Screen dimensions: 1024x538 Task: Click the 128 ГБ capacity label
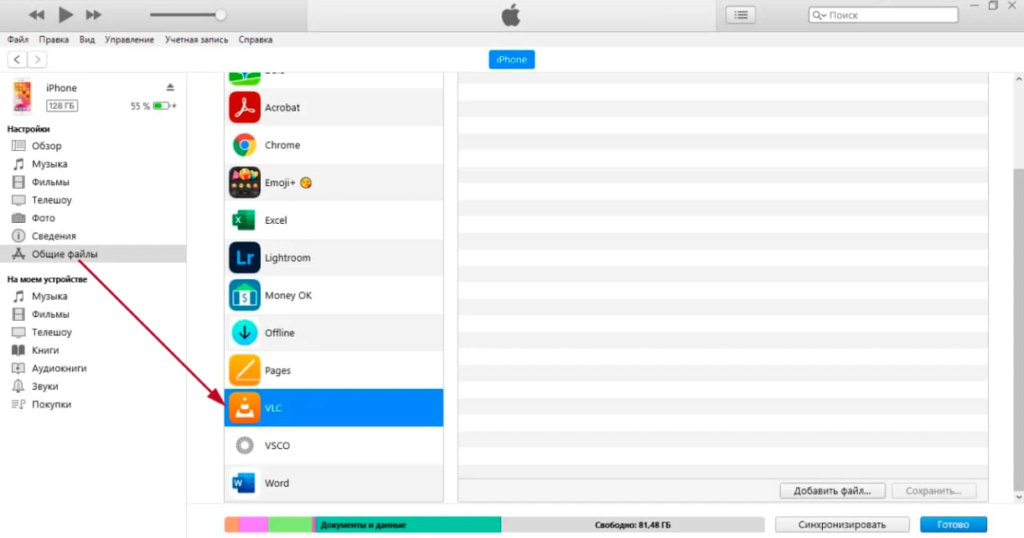(x=61, y=106)
